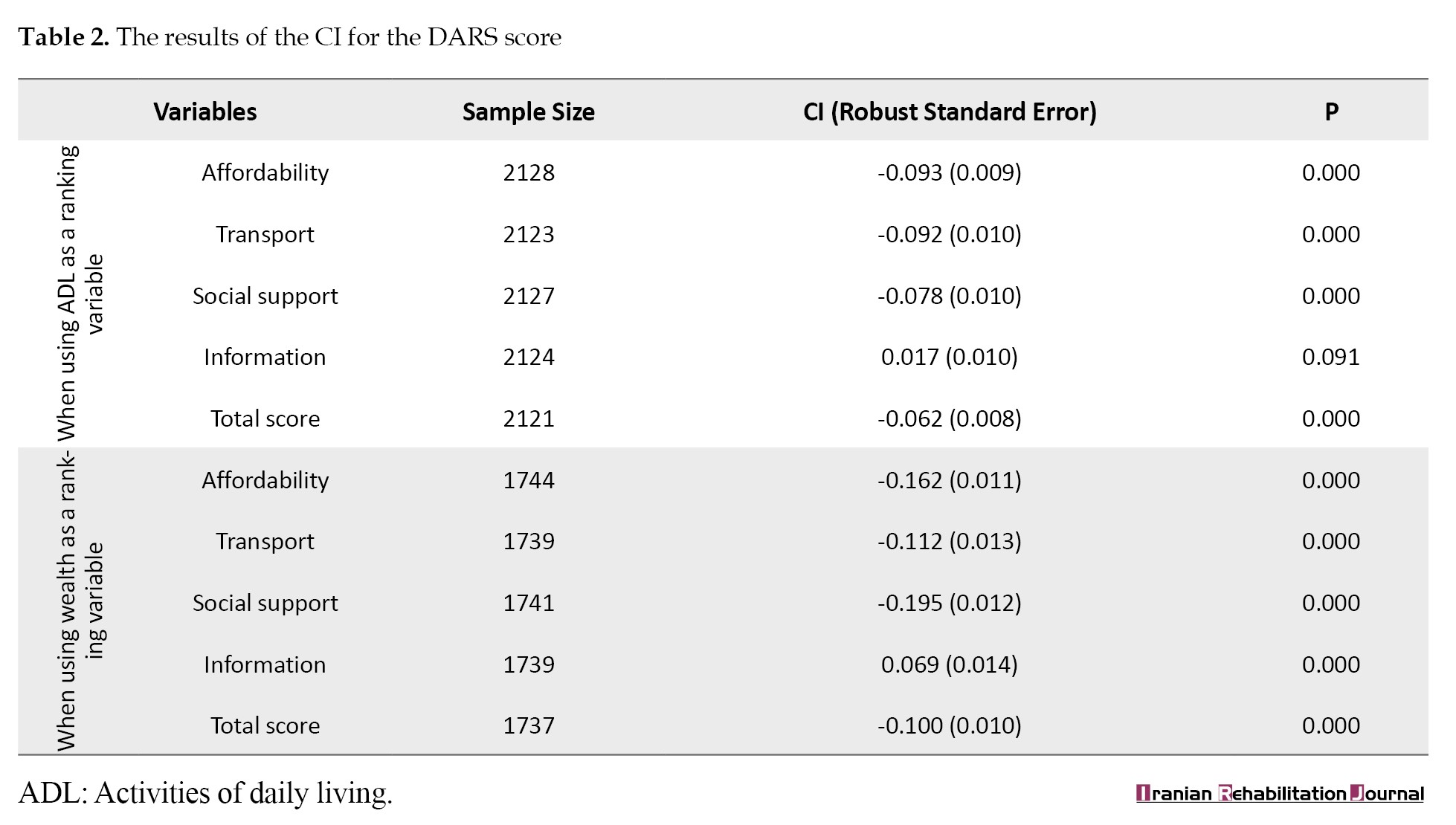
Task: Click the Table 2 caption title
Action: click(290, 36)
